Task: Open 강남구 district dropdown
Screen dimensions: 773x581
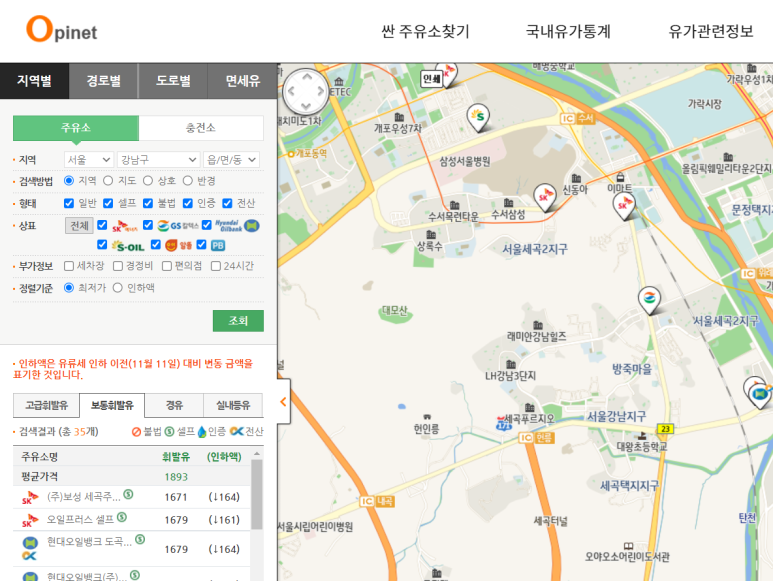Action: (159, 160)
